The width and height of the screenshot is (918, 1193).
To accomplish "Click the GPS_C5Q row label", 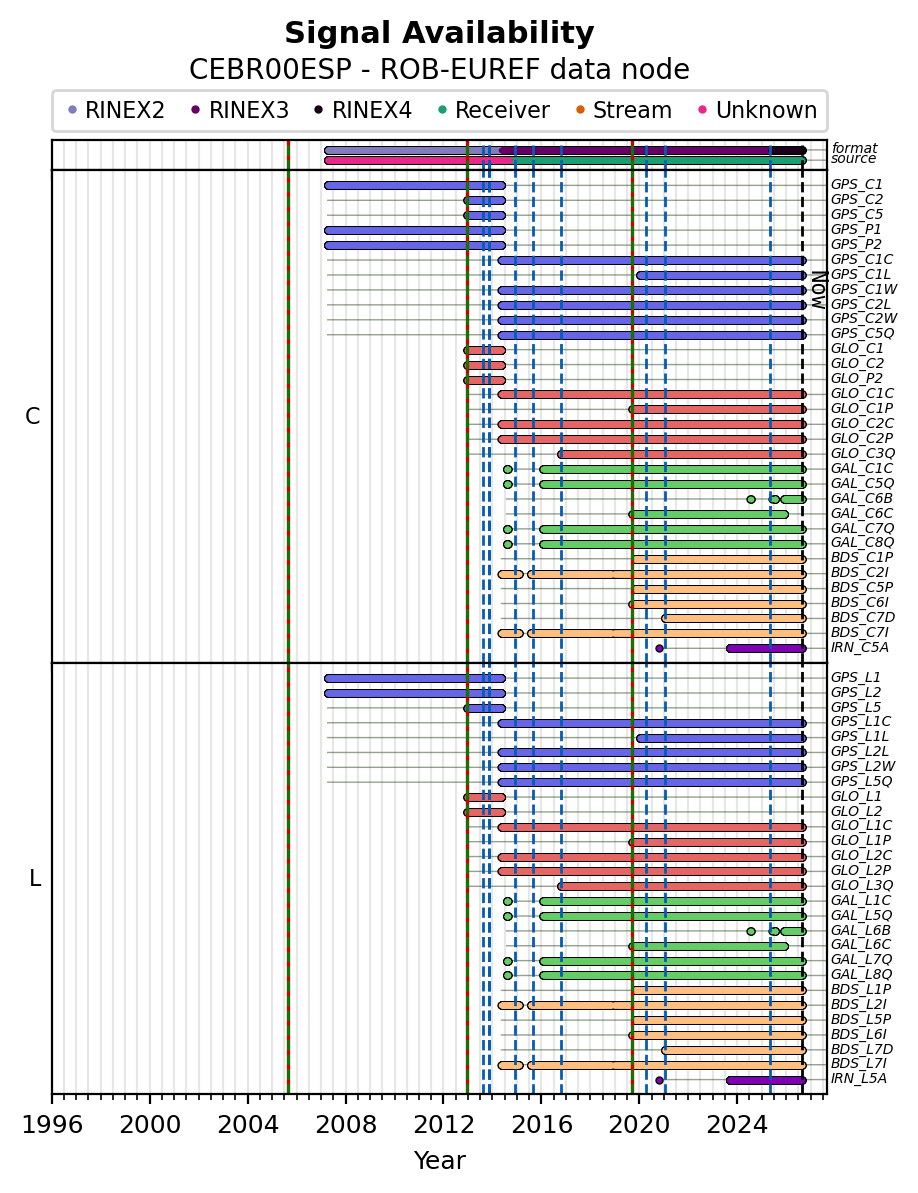I will click(862, 333).
